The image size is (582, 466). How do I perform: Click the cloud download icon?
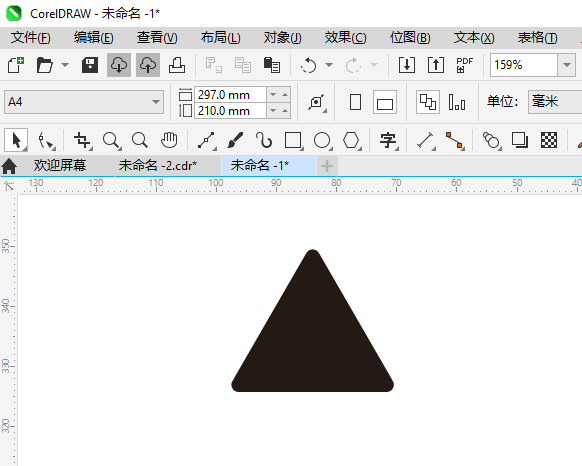[119, 65]
